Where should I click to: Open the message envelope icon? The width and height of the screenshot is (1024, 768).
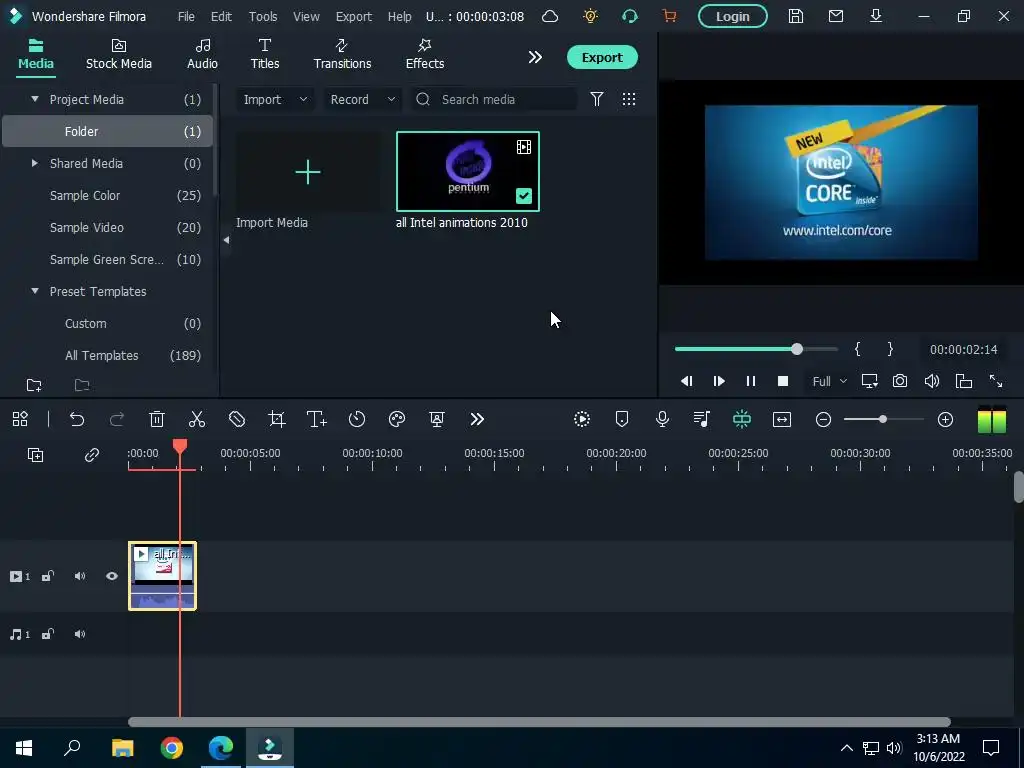(x=836, y=16)
